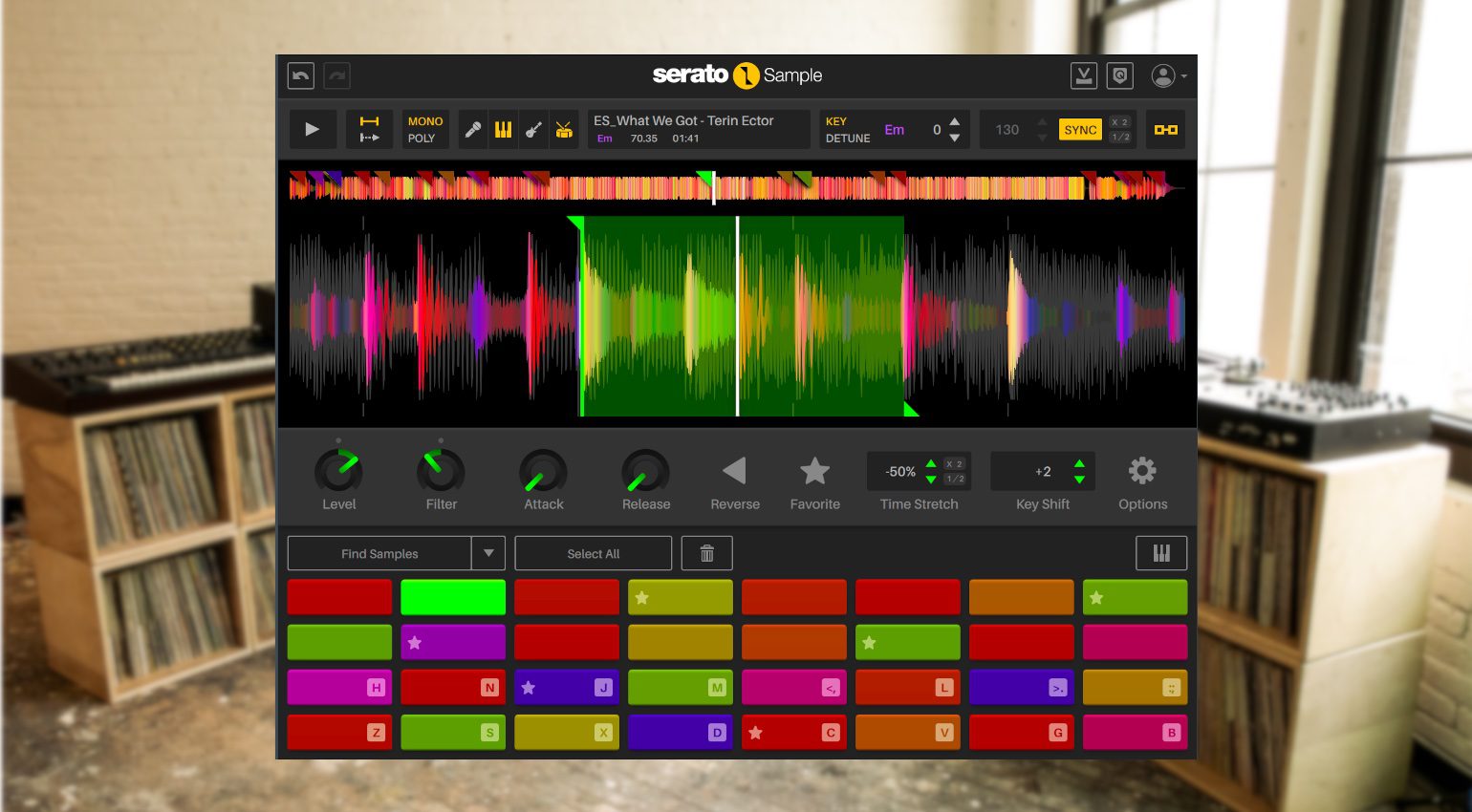Click the Find Samples button
Image resolution: width=1472 pixels, height=812 pixels.
click(379, 553)
